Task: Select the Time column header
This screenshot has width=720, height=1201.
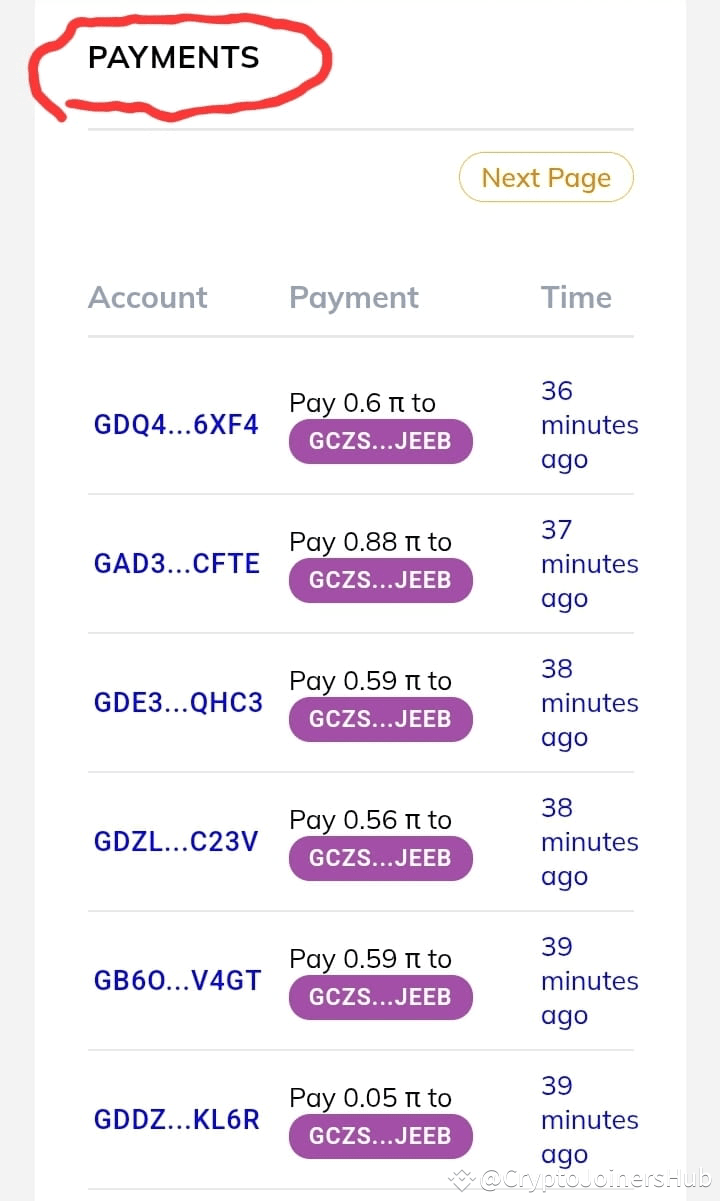Action: 576,297
